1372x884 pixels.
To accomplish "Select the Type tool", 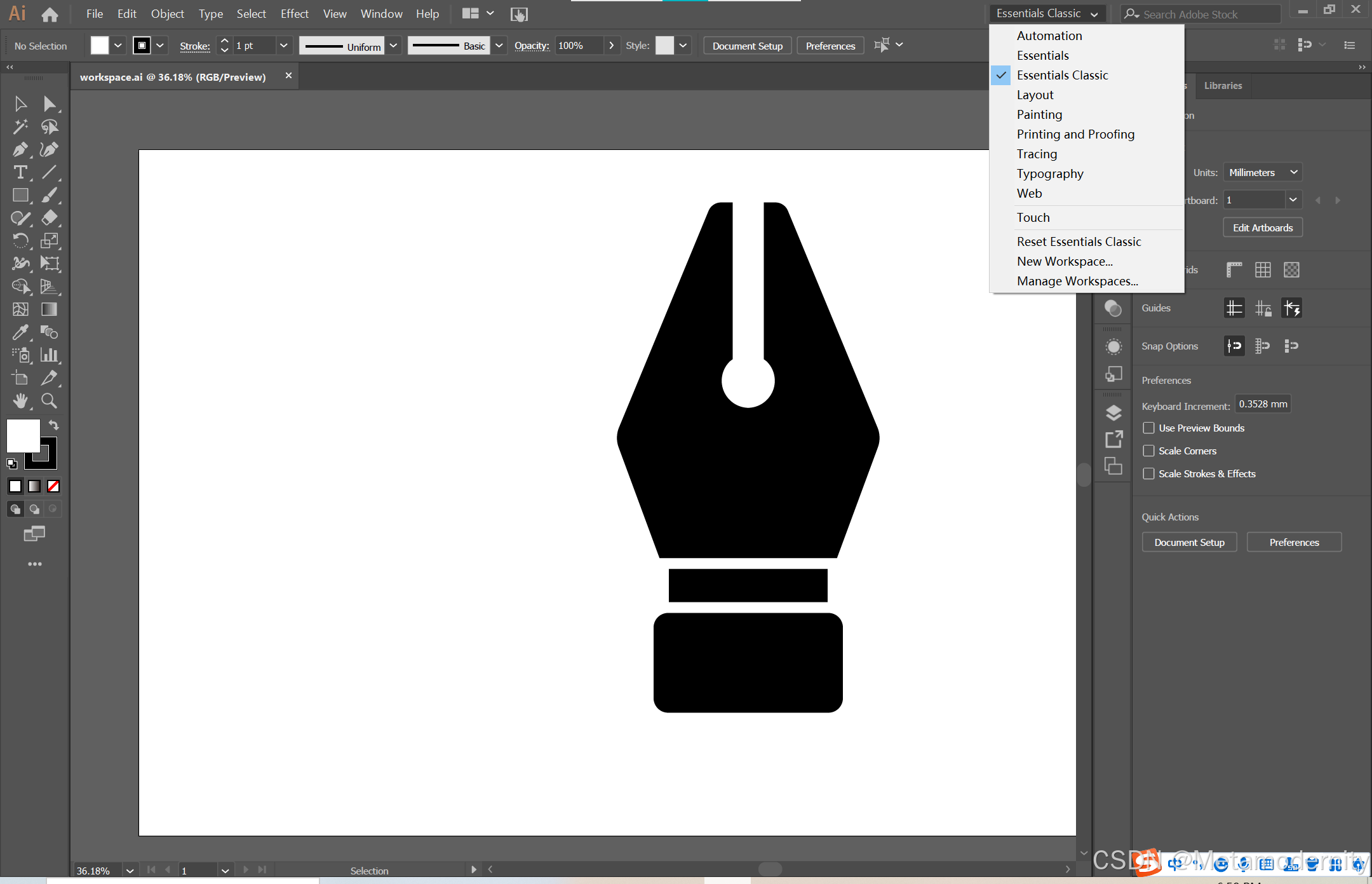I will click(x=20, y=172).
